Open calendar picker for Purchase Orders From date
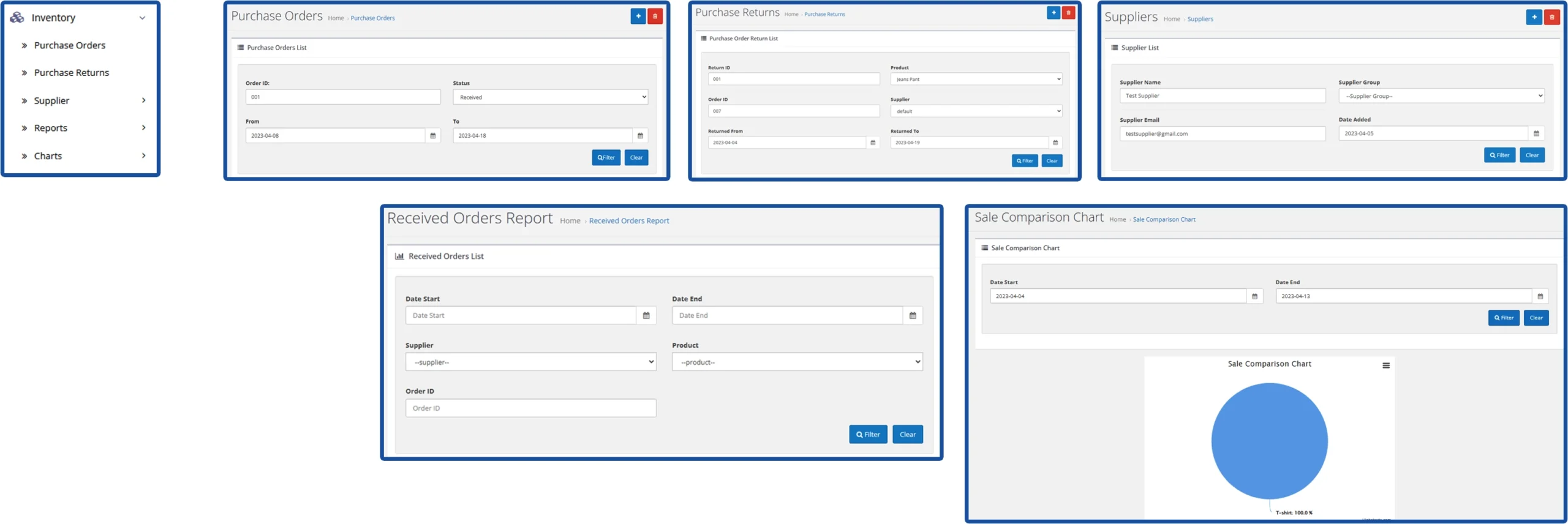This screenshot has width=1568, height=524. 432,136
